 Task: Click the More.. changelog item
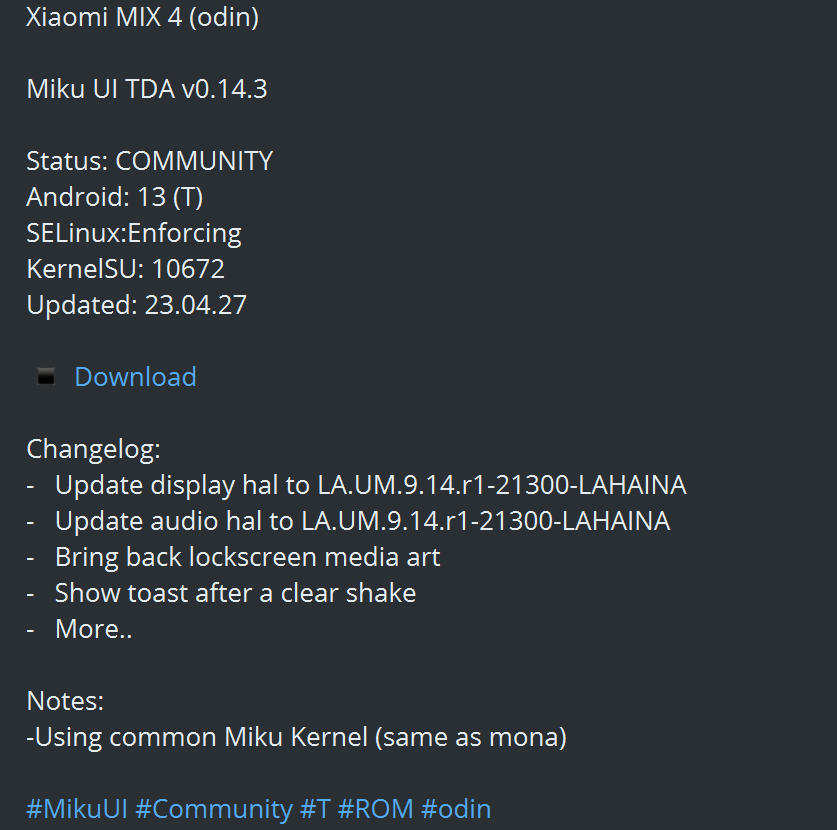[93, 629]
